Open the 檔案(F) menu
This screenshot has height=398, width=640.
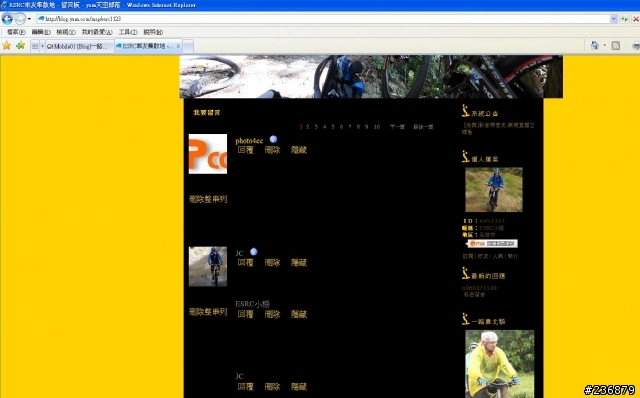16,32
